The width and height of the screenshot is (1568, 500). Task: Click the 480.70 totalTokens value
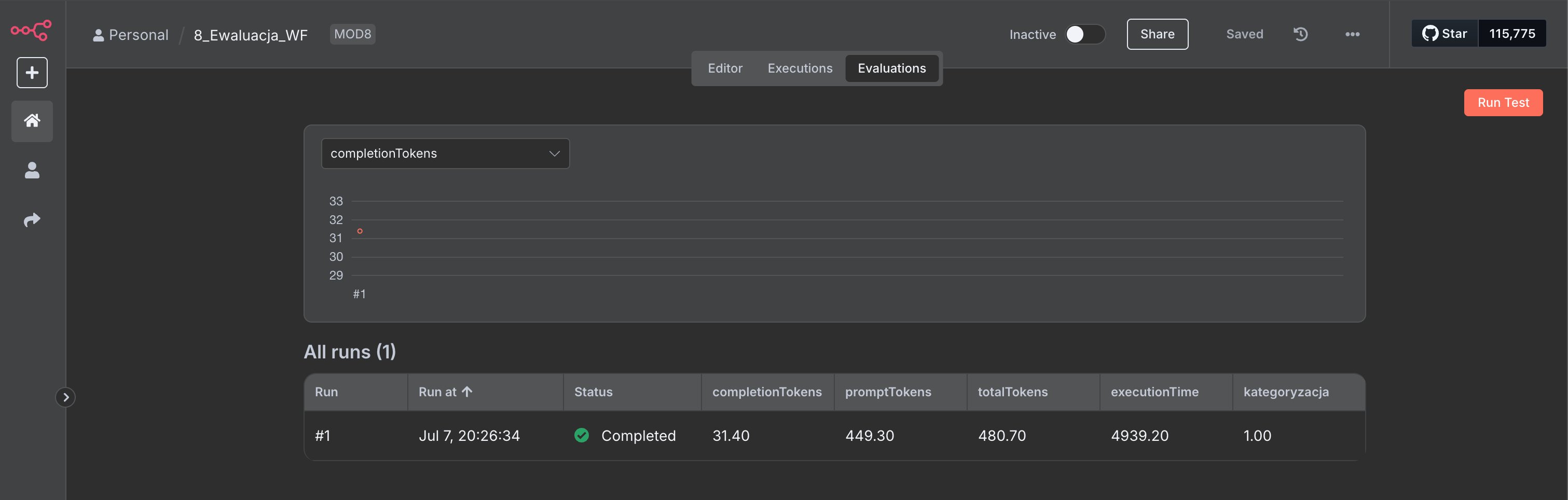1002,436
